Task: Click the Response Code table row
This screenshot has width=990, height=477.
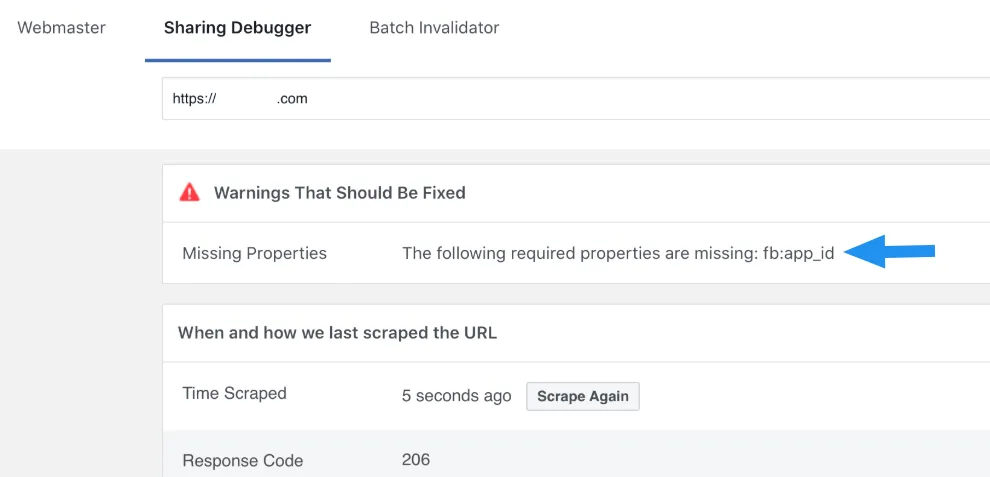Action: click(576, 454)
